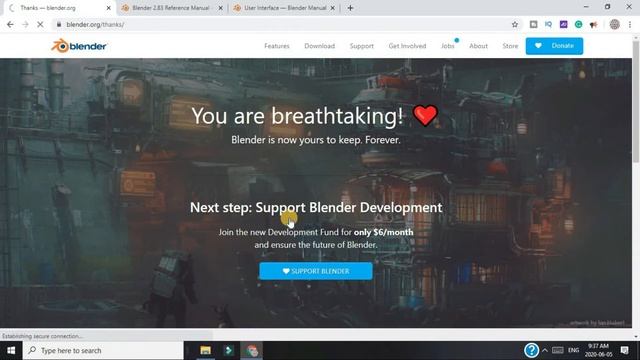Close the User Interface Blender Manual tab

pyautogui.click(x=333, y=8)
